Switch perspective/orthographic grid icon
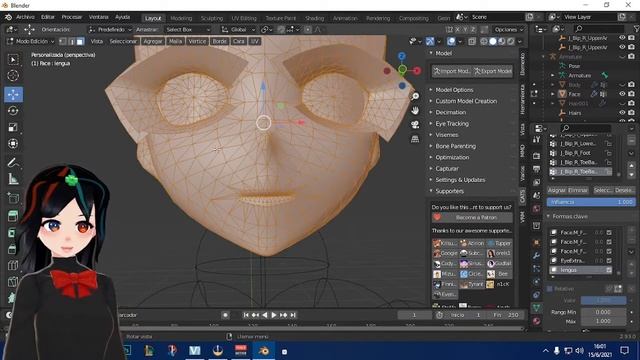This screenshot has width=640, height=360. point(415,139)
